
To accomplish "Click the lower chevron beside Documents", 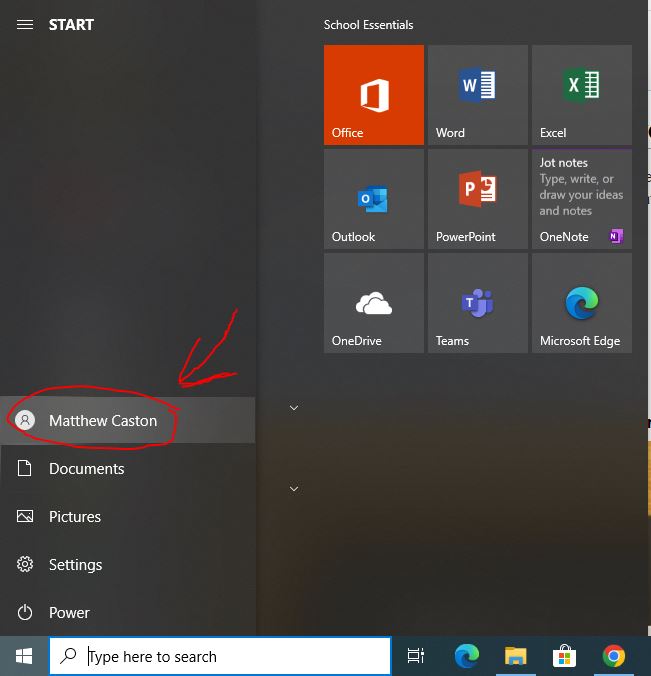I will pyautogui.click(x=294, y=489).
